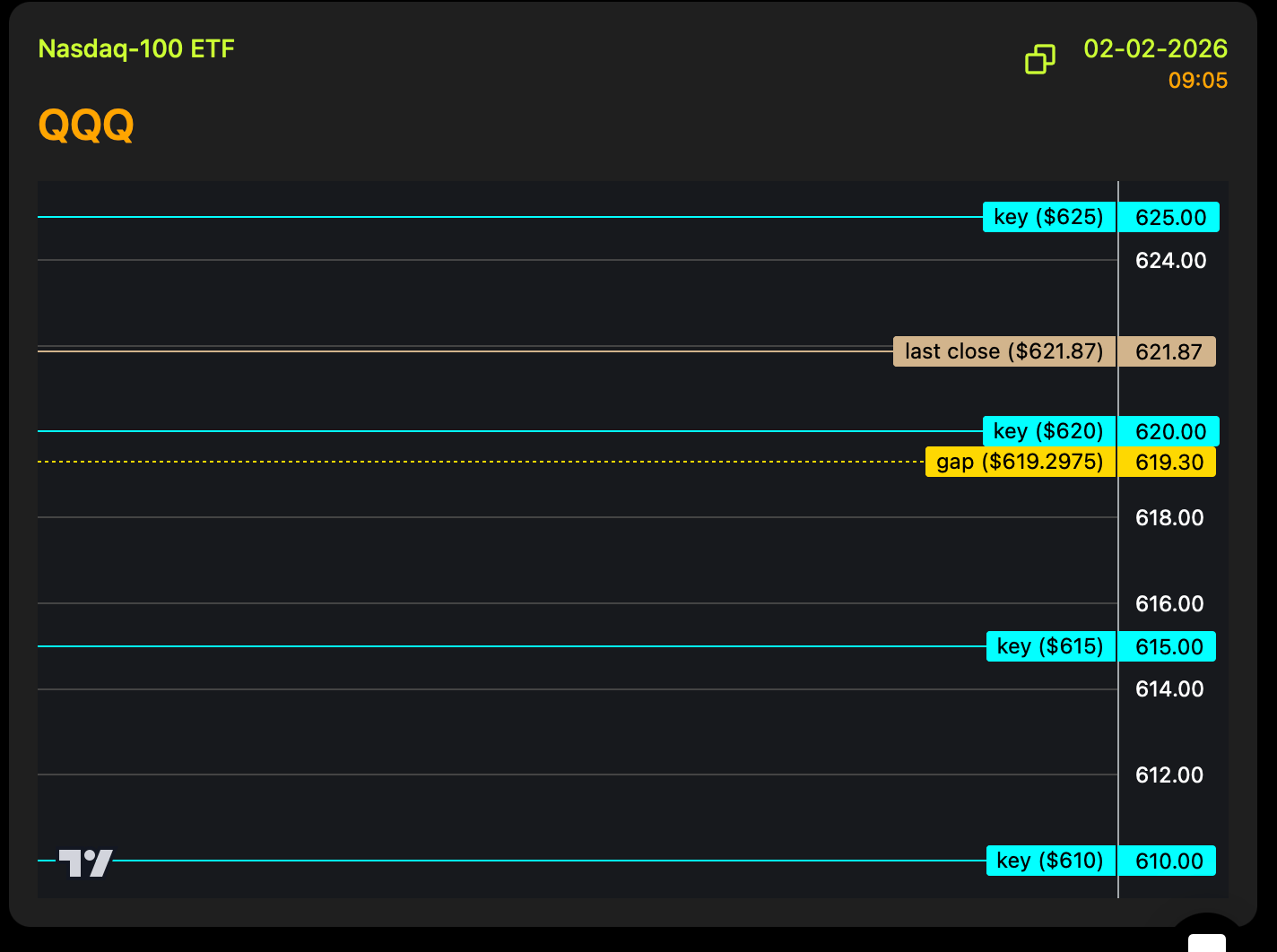Select the gap ($619.2975) label
Image resolution: width=1277 pixels, height=952 pixels.
pyautogui.click(x=1020, y=462)
